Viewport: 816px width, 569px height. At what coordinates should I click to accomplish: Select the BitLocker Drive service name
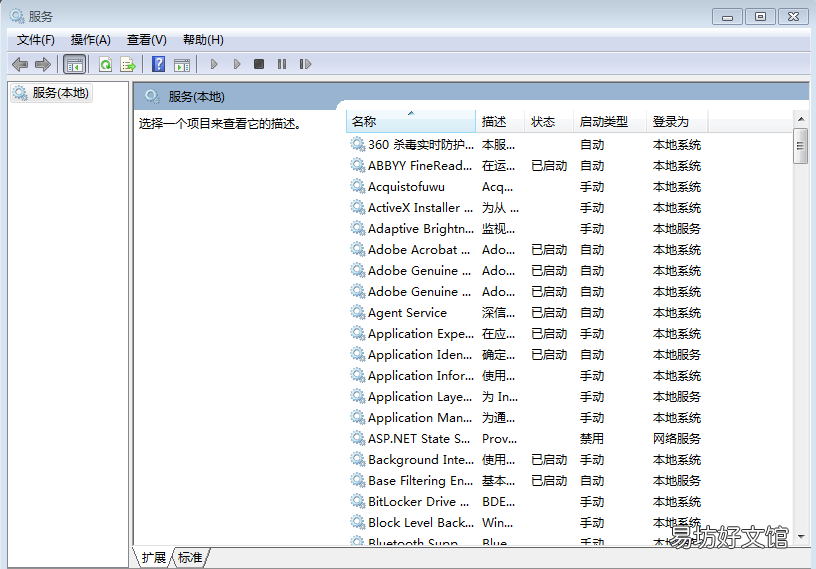tap(419, 502)
